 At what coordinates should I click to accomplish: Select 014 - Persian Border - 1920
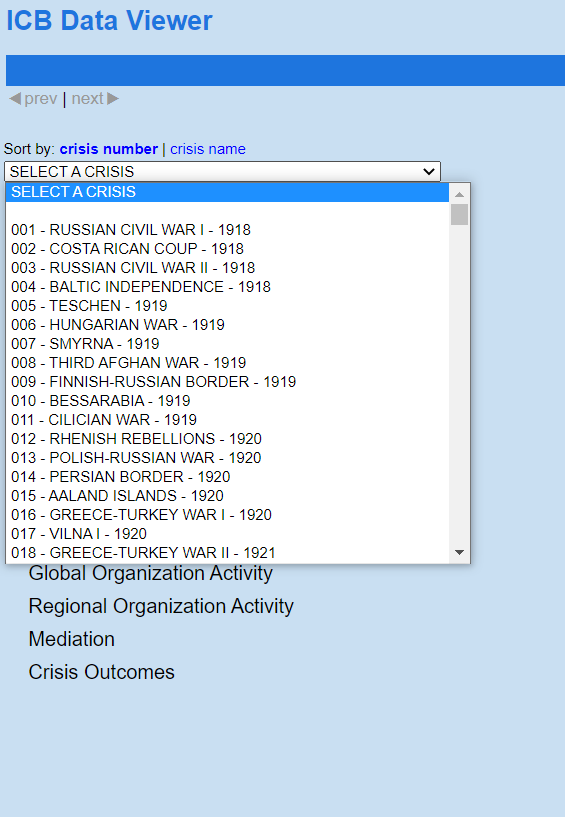pyautogui.click(x=227, y=477)
